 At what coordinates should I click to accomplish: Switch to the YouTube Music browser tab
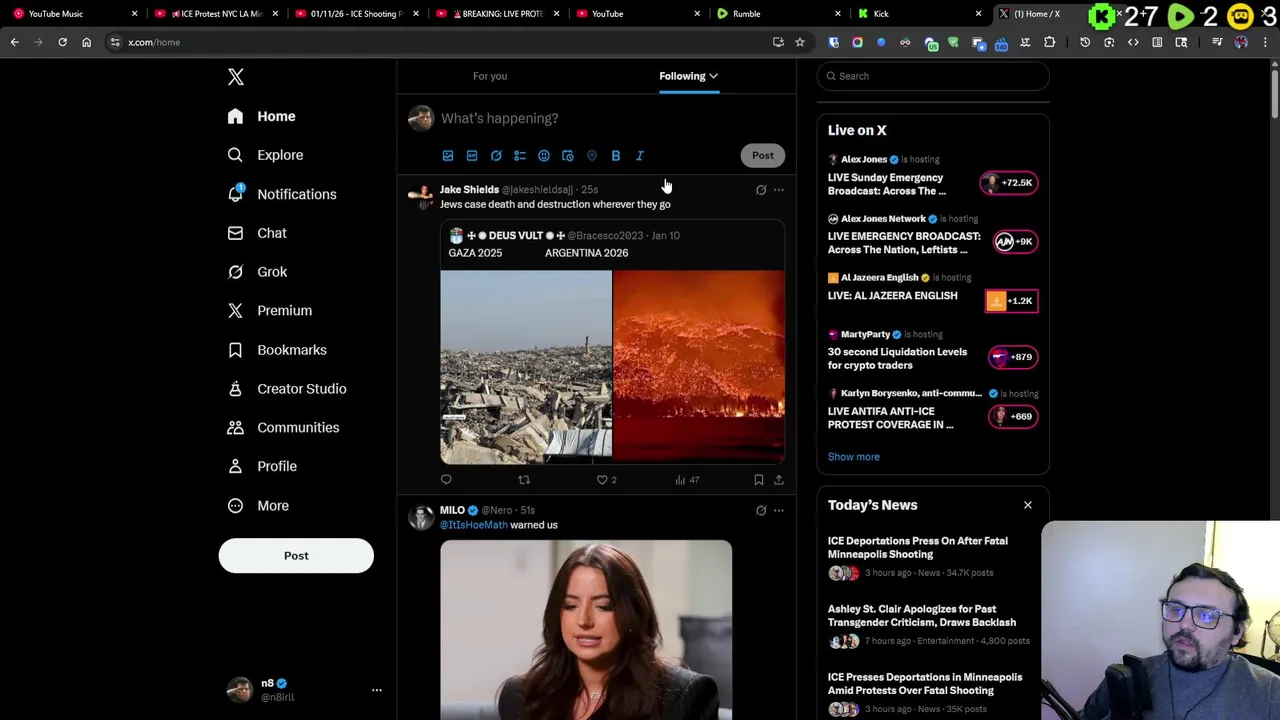(75, 14)
